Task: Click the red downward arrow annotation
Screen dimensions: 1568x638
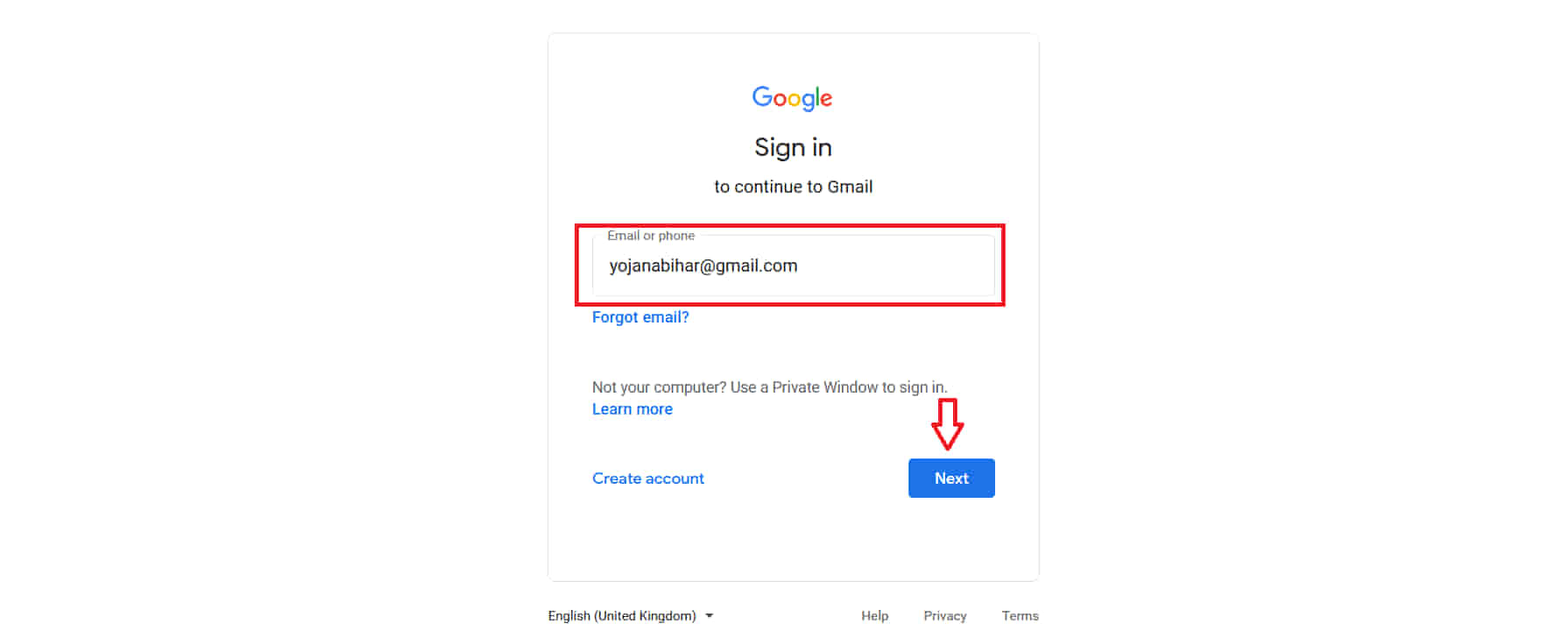Action: 947,424
